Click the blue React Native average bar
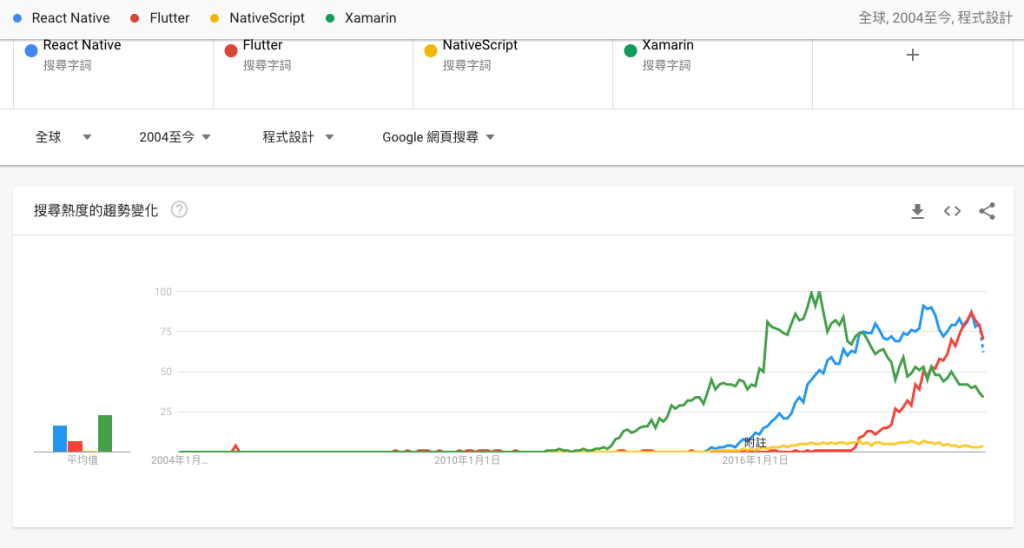 click(x=60, y=438)
